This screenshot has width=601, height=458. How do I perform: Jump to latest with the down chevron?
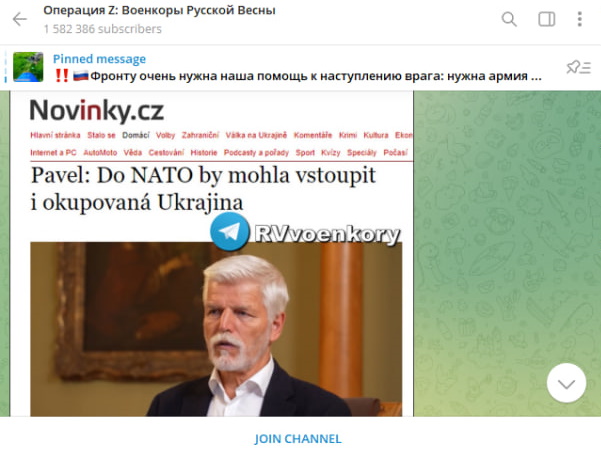click(566, 383)
